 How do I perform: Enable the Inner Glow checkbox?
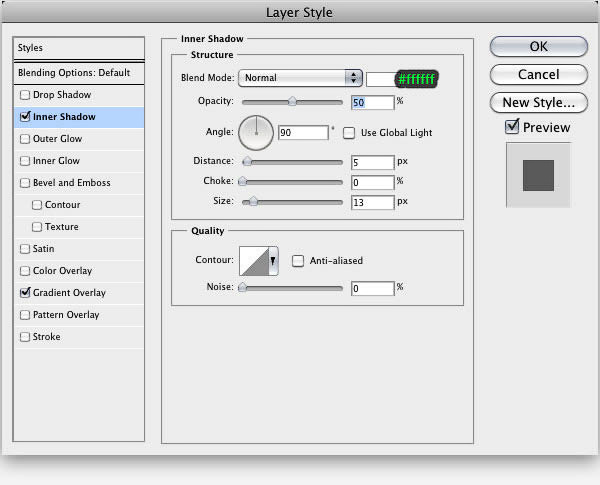tap(25, 161)
